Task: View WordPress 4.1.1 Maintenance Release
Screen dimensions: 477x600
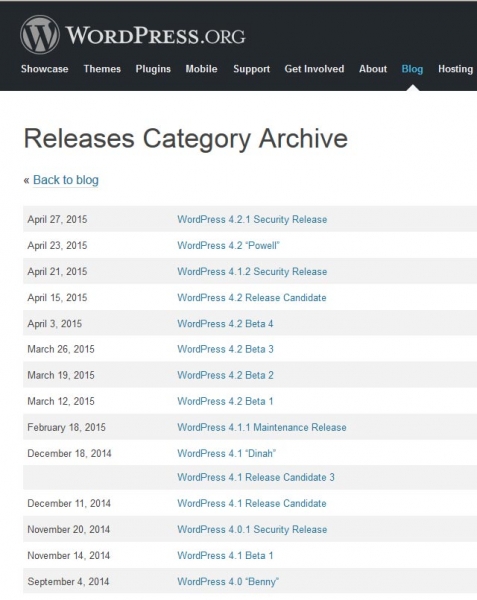Action: click(x=262, y=427)
